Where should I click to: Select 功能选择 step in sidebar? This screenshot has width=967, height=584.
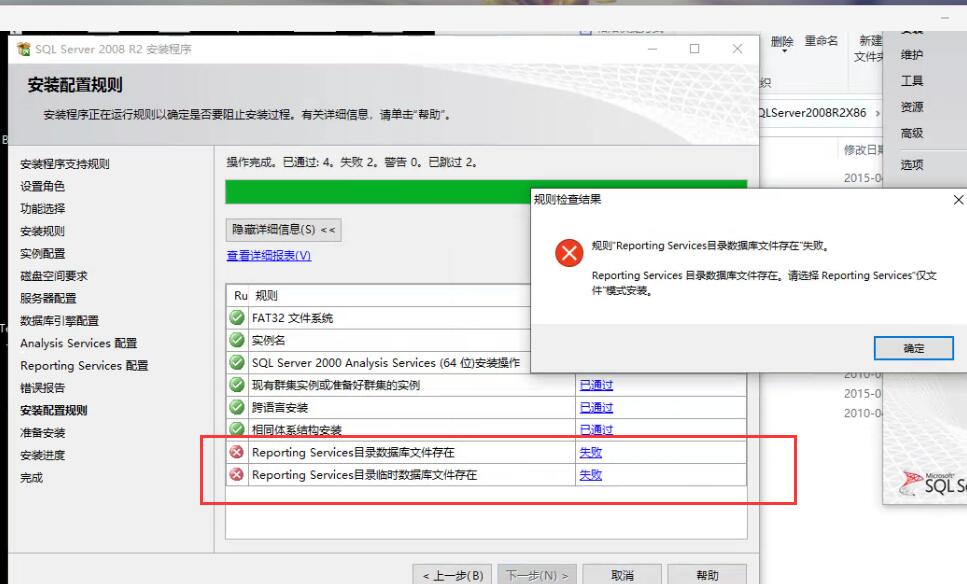pos(43,208)
